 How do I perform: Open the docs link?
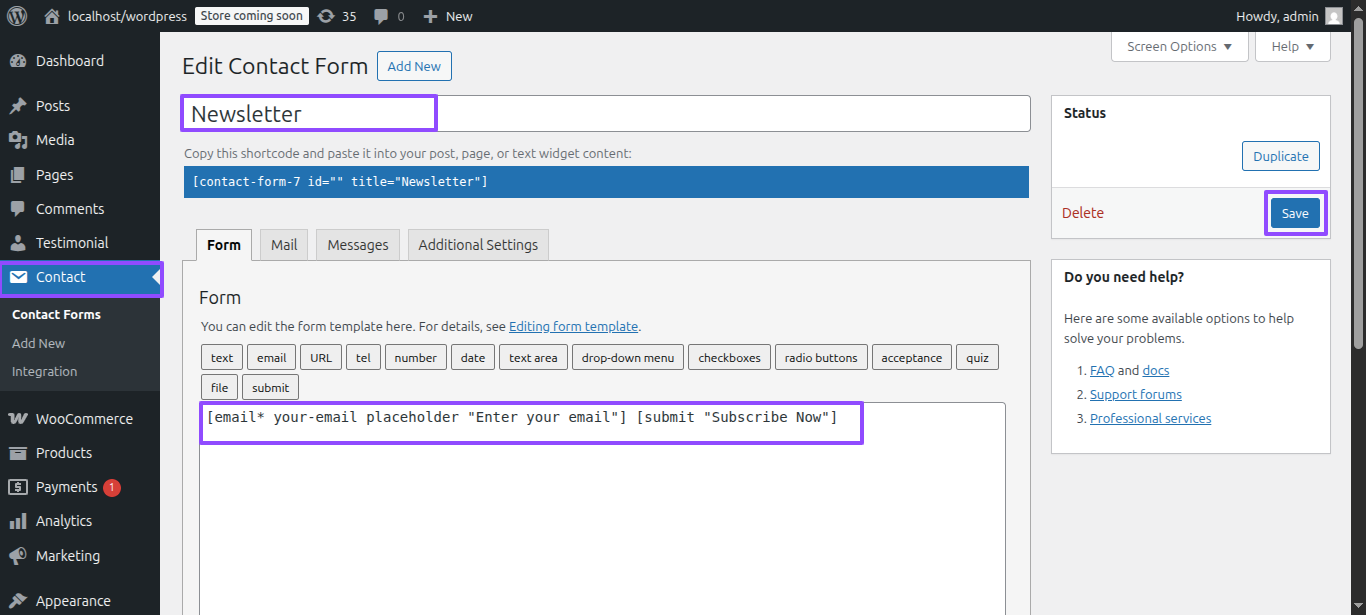[x=1156, y=370]
